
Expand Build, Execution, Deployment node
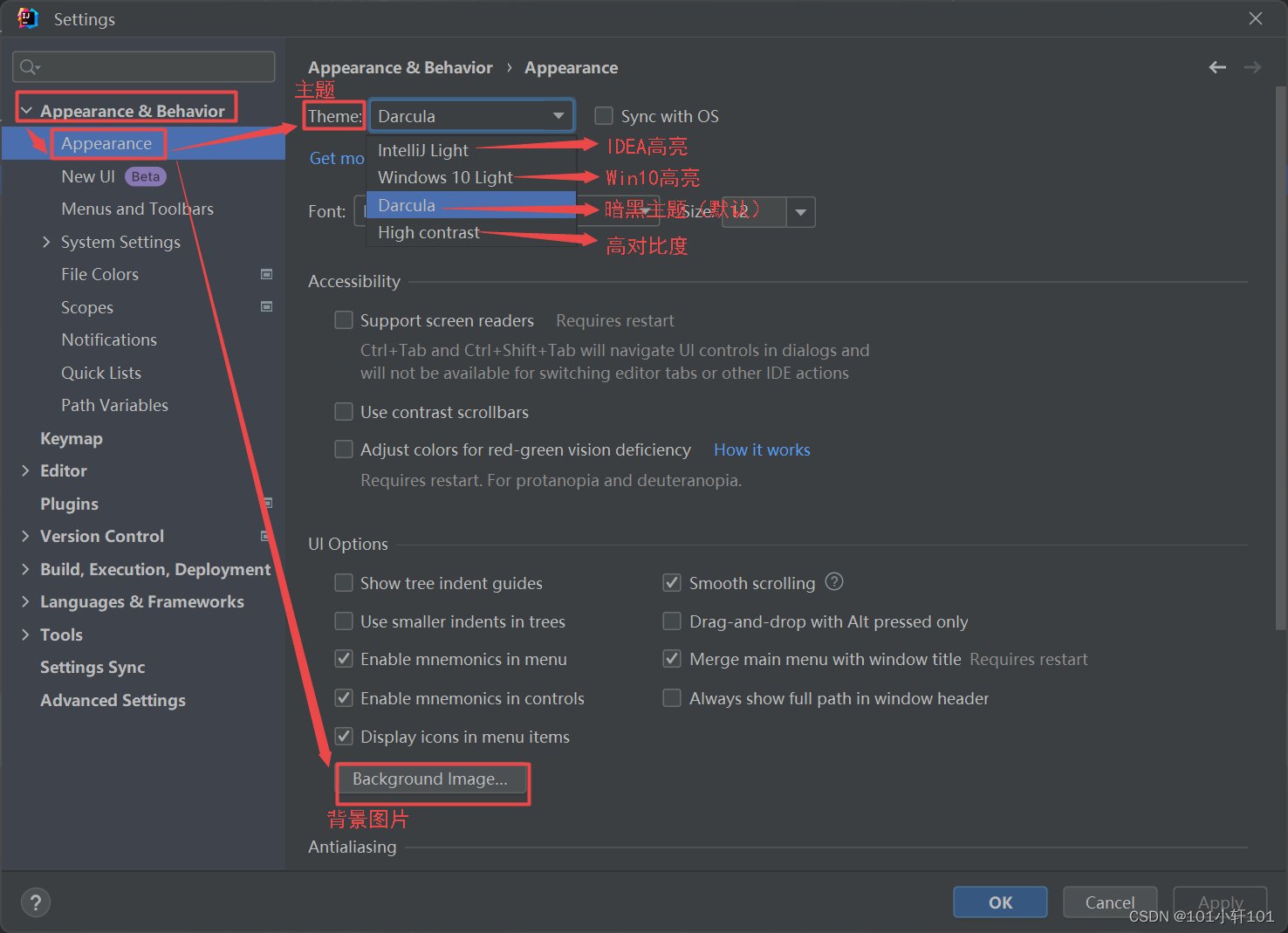(25, 569)
